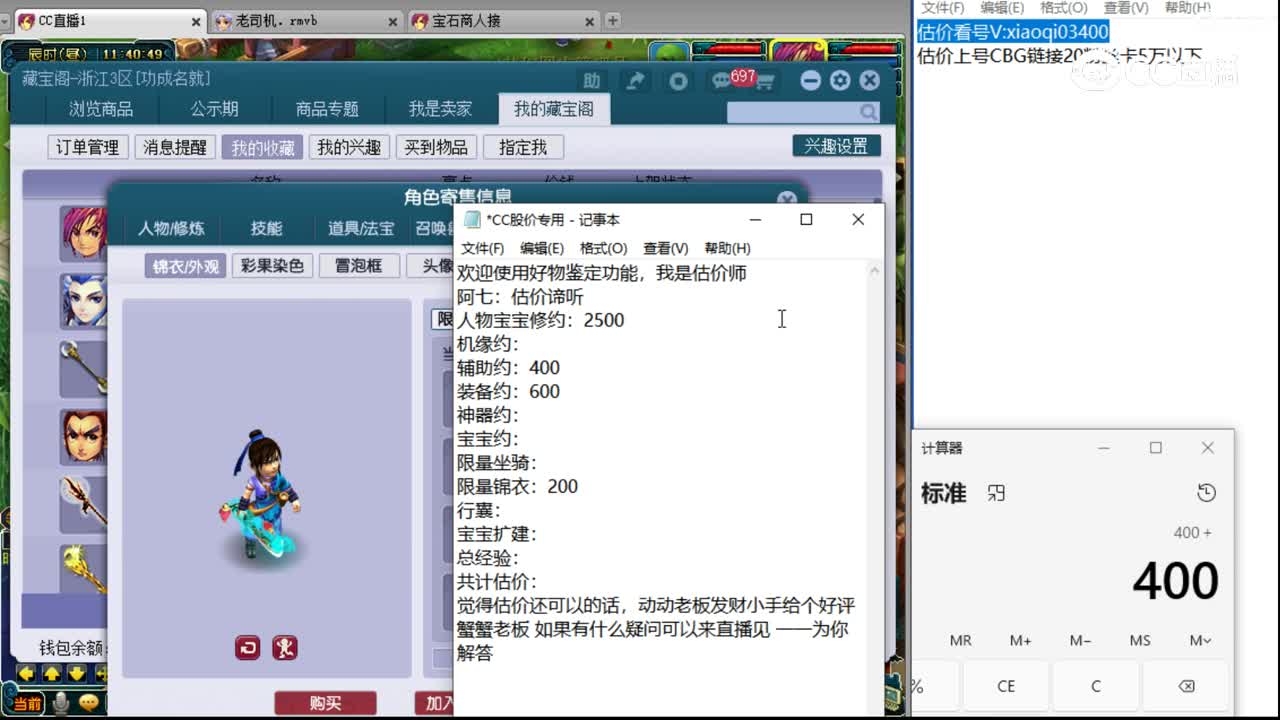The image size is (1280, 720).
Task: Click the rotate character icon below the model
Action: point(248,648)
